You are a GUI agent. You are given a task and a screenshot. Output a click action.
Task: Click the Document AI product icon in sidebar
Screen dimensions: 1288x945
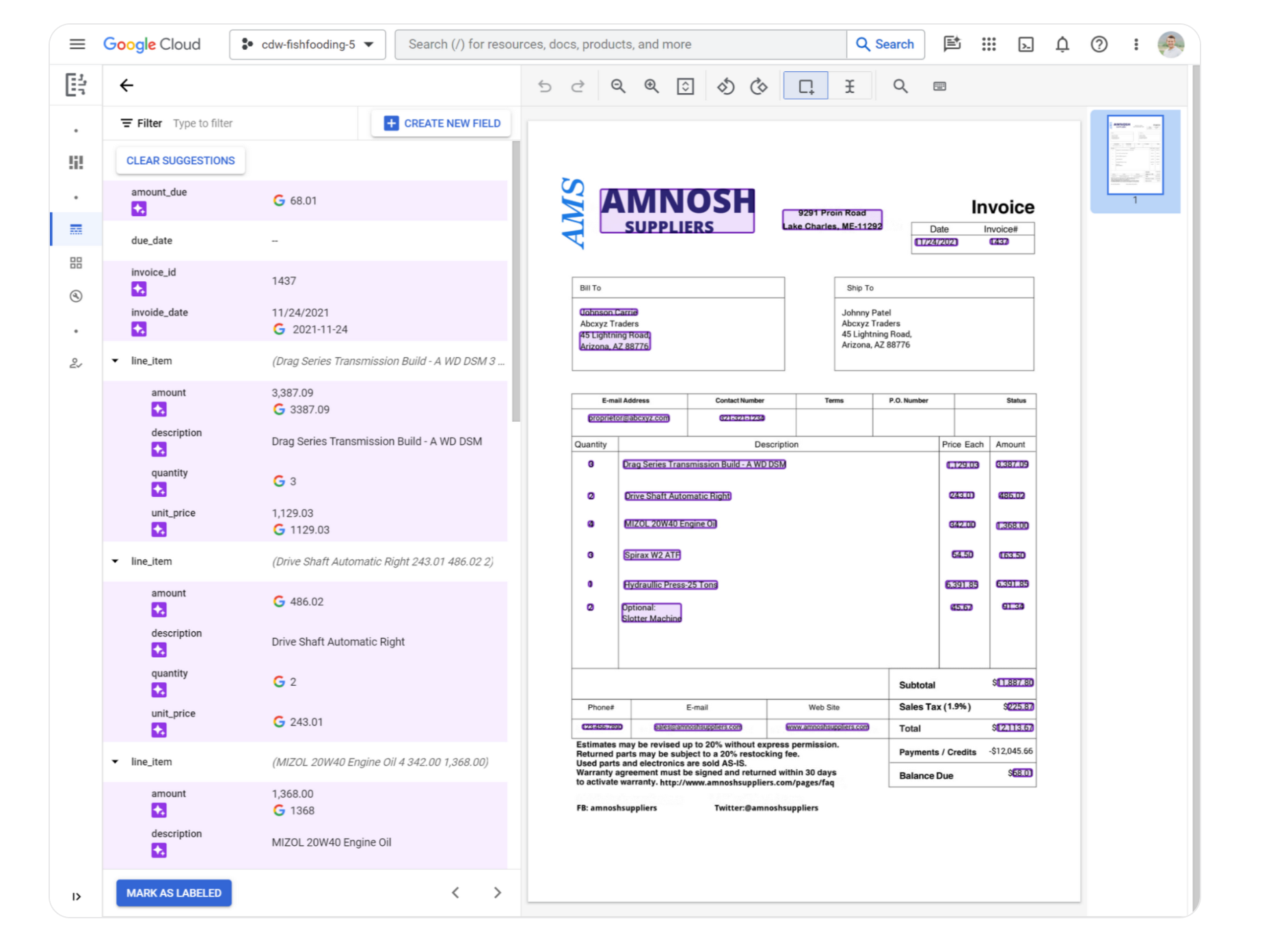(x=76, y=85)
